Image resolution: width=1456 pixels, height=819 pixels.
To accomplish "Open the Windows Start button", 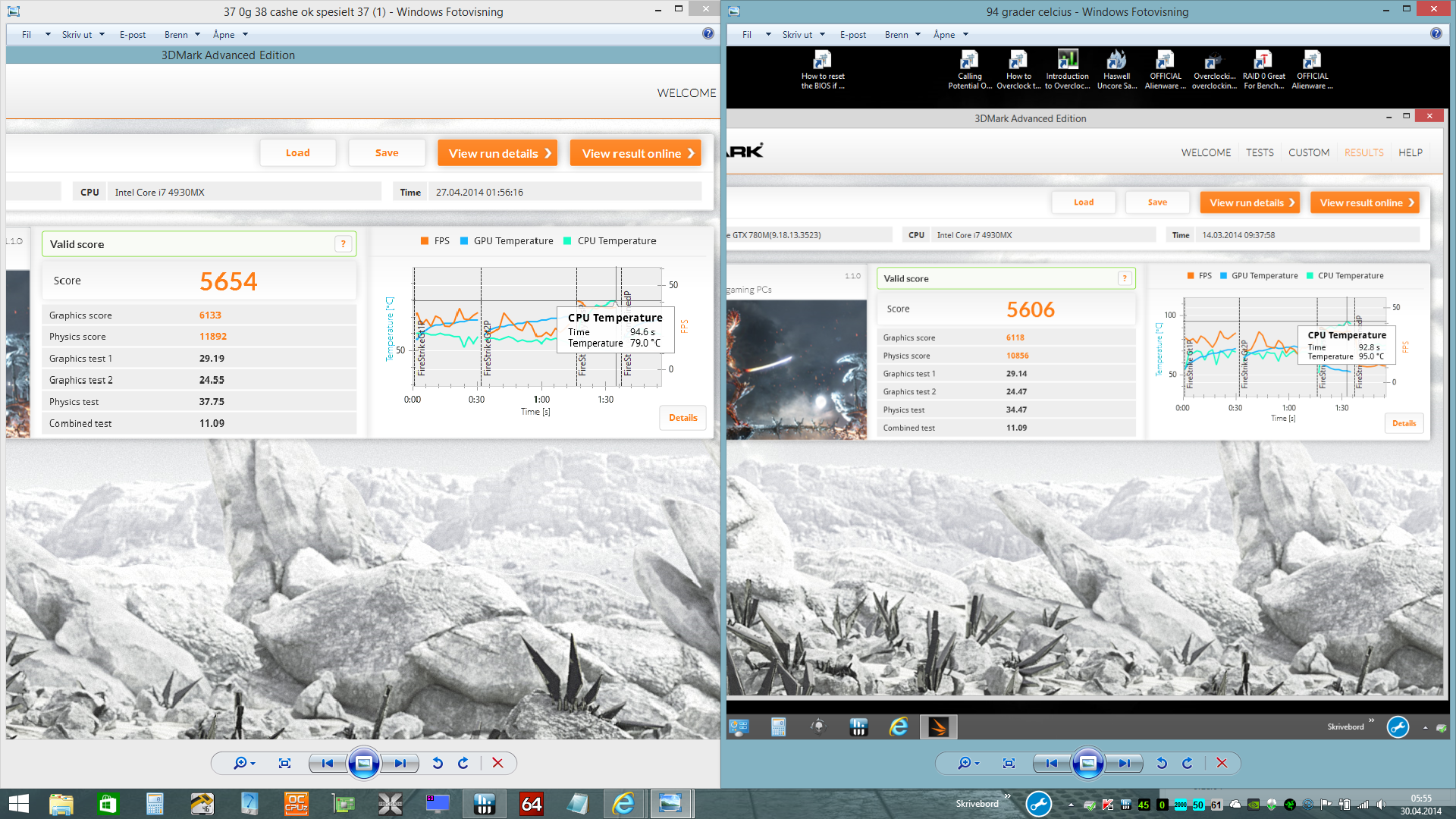I will 19,804.
